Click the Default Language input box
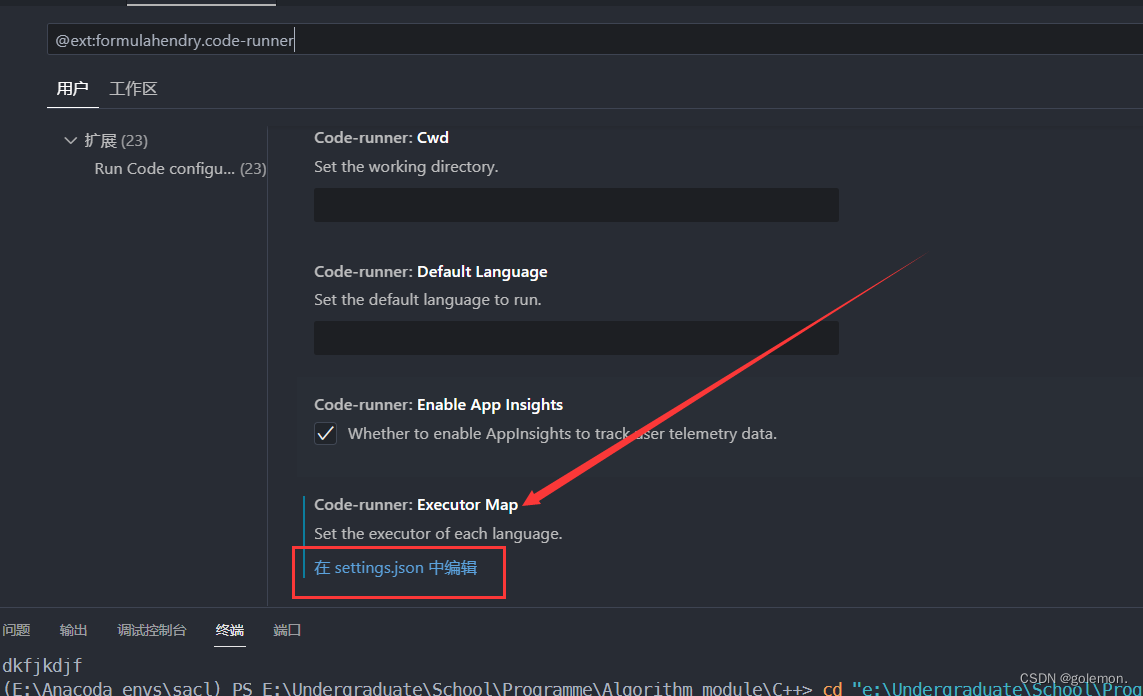Screen dimensions: 1143x696 tap(575, 337)
